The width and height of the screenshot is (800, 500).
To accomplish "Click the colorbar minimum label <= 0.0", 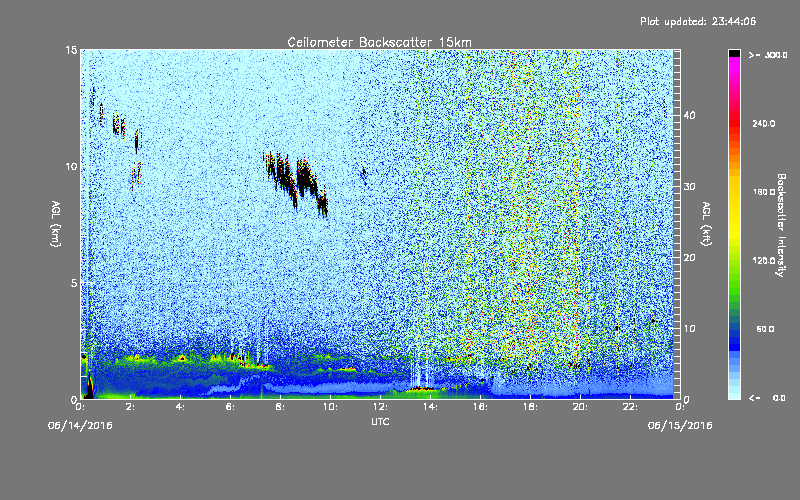I will 767,398.
